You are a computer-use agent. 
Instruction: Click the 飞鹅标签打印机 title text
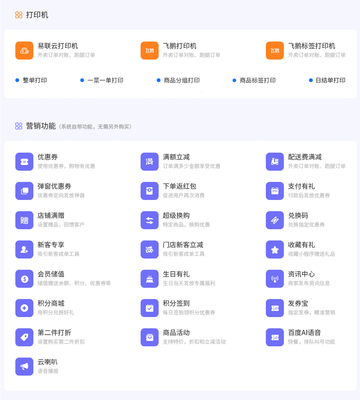click(x=312, y=46)
